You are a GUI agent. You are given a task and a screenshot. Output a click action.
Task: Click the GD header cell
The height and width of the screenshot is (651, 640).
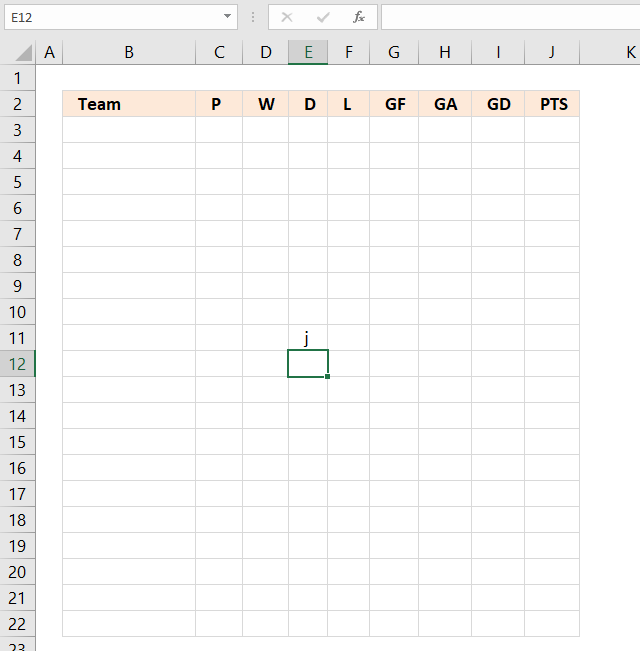(498, 104)
